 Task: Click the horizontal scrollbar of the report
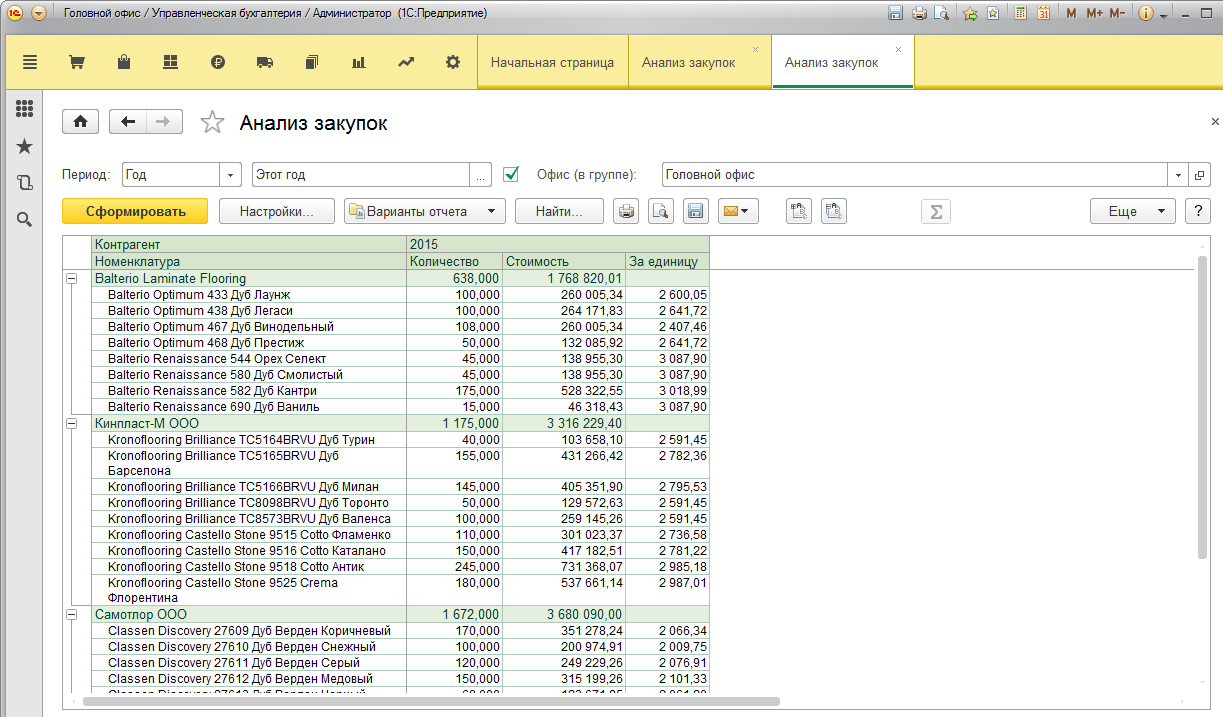click(432, 702)
